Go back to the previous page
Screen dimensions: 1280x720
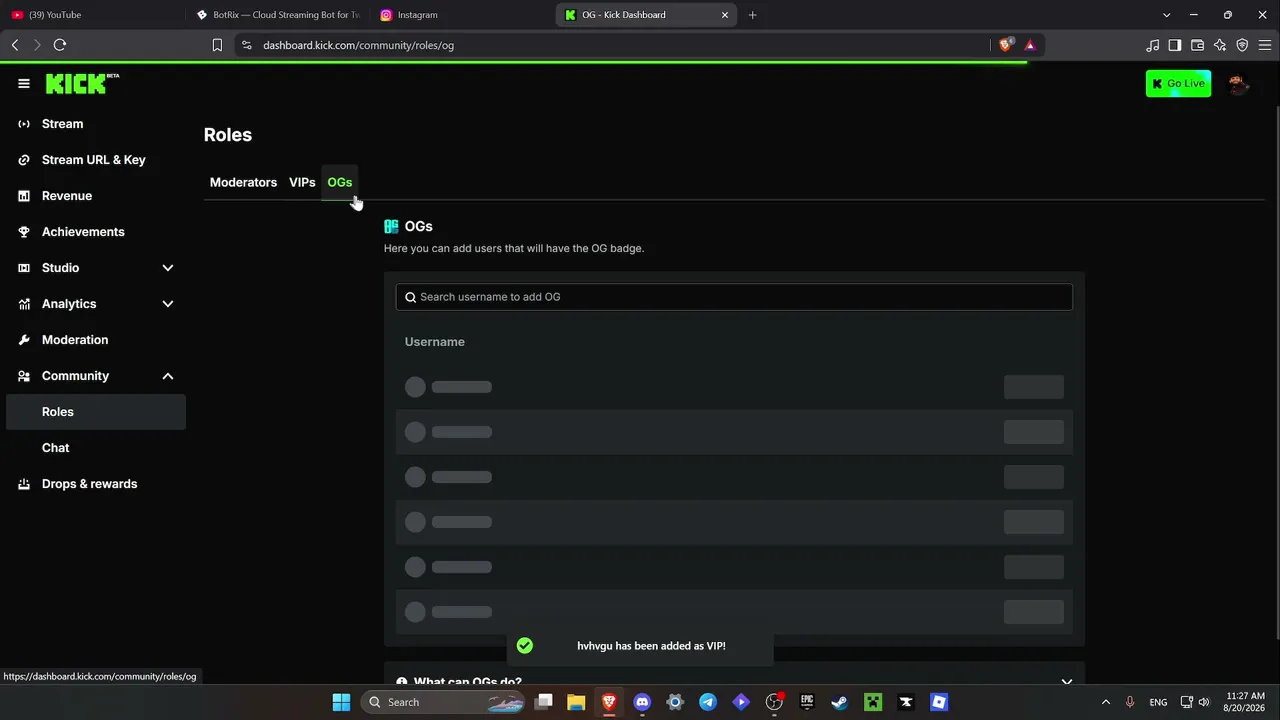15,45
